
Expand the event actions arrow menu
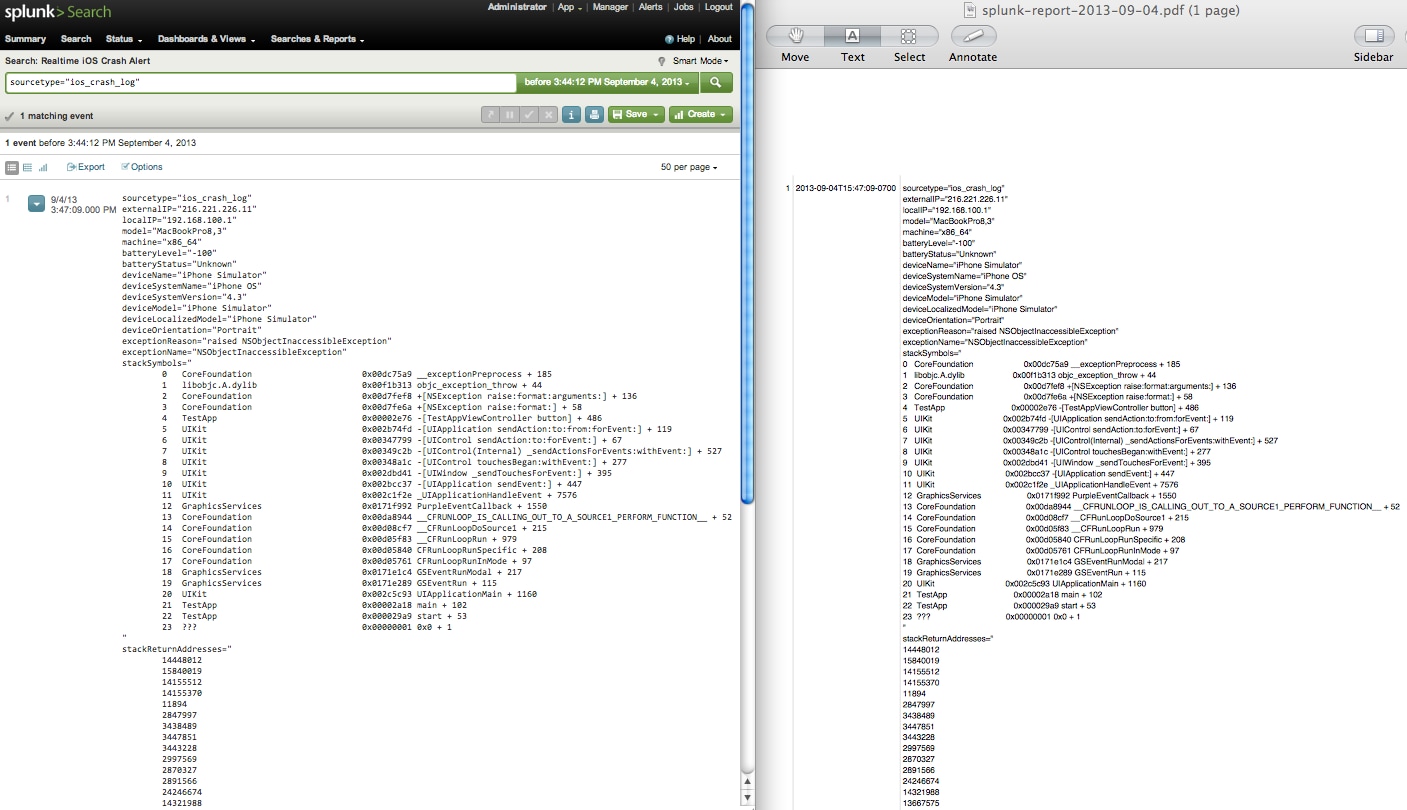pos(36,203)
